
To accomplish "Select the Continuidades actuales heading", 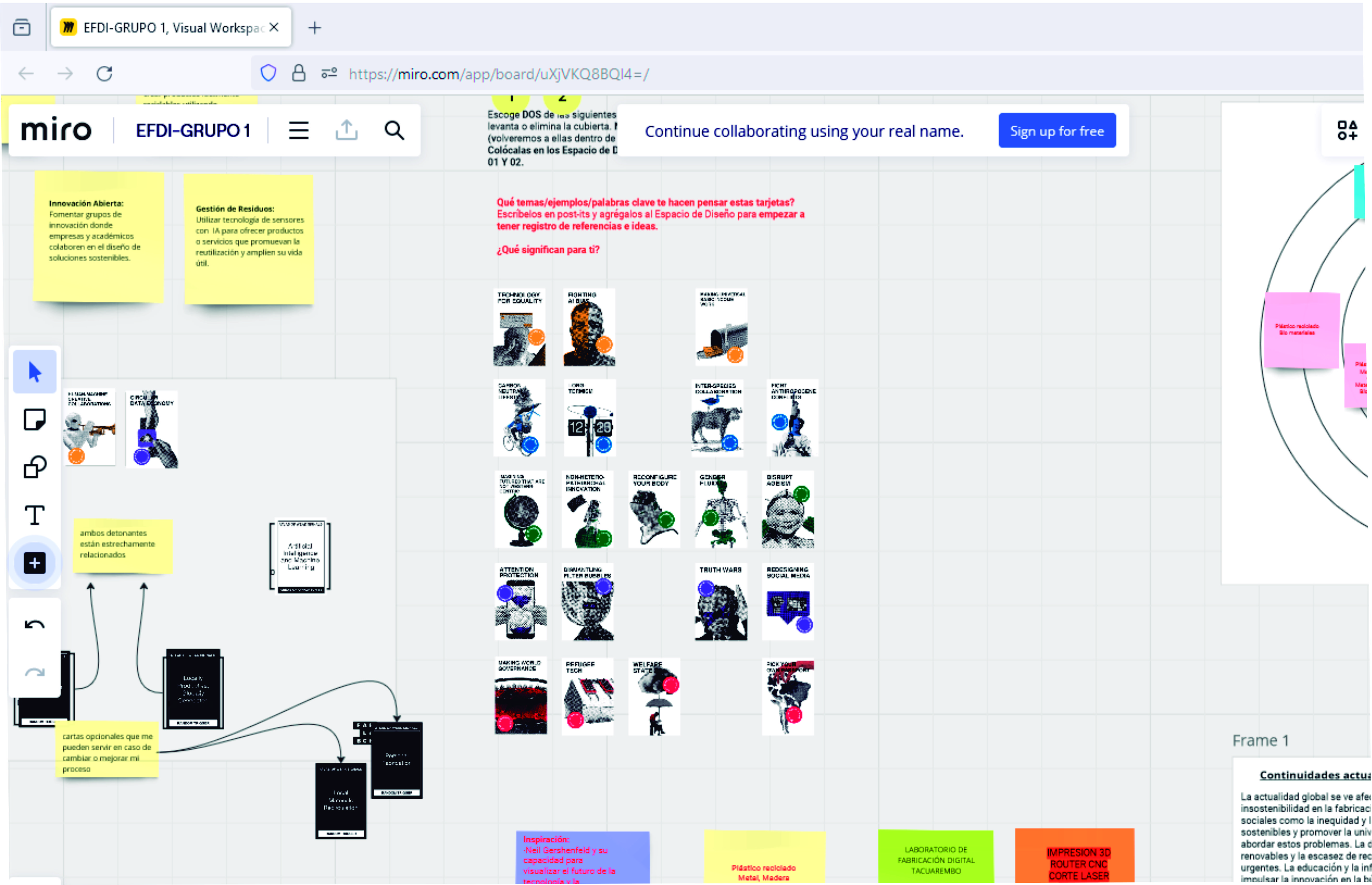I will 1315,775.
